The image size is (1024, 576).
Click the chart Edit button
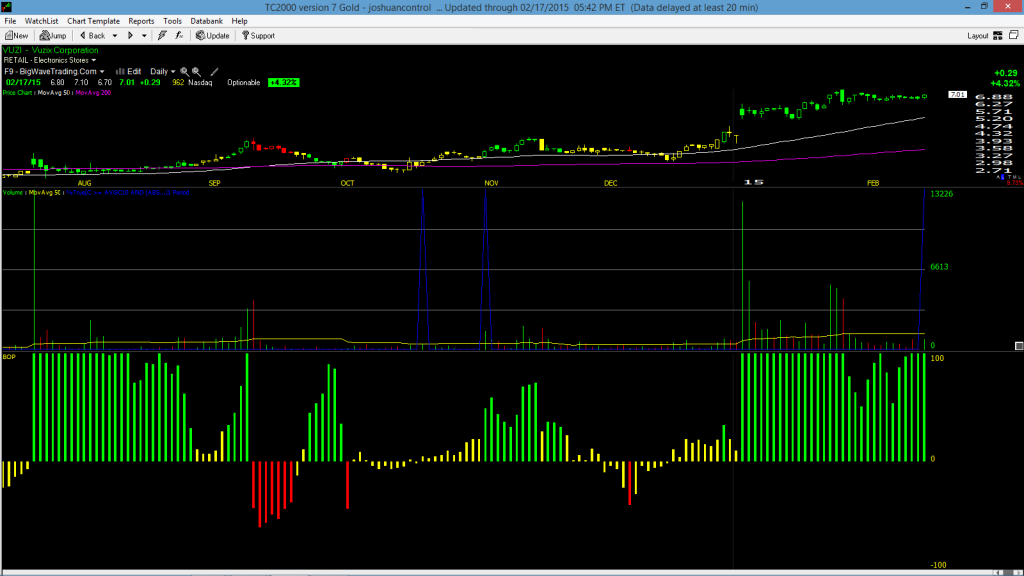tap(129, 71)
